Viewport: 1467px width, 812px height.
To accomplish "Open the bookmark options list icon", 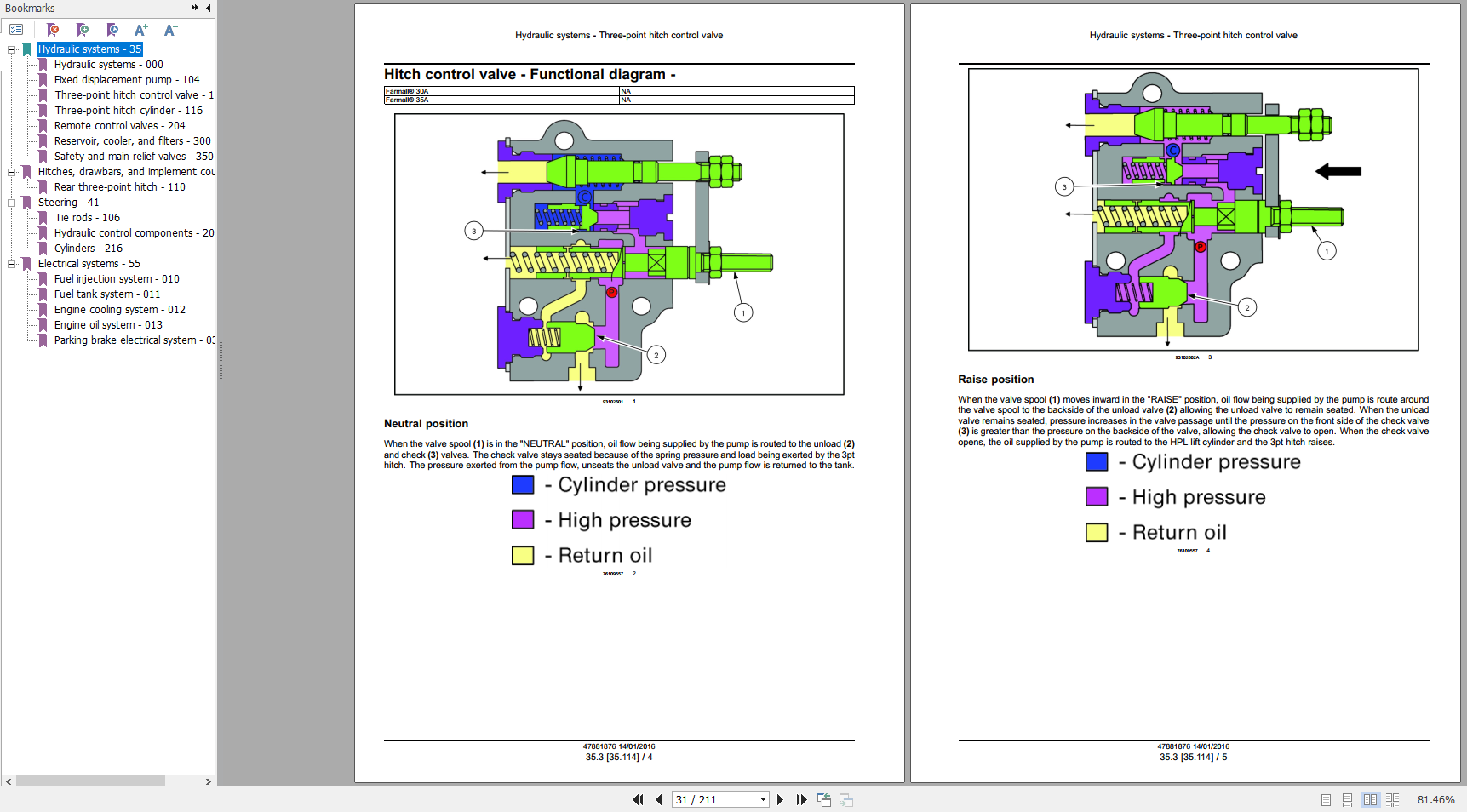I will tap(16, 30).
